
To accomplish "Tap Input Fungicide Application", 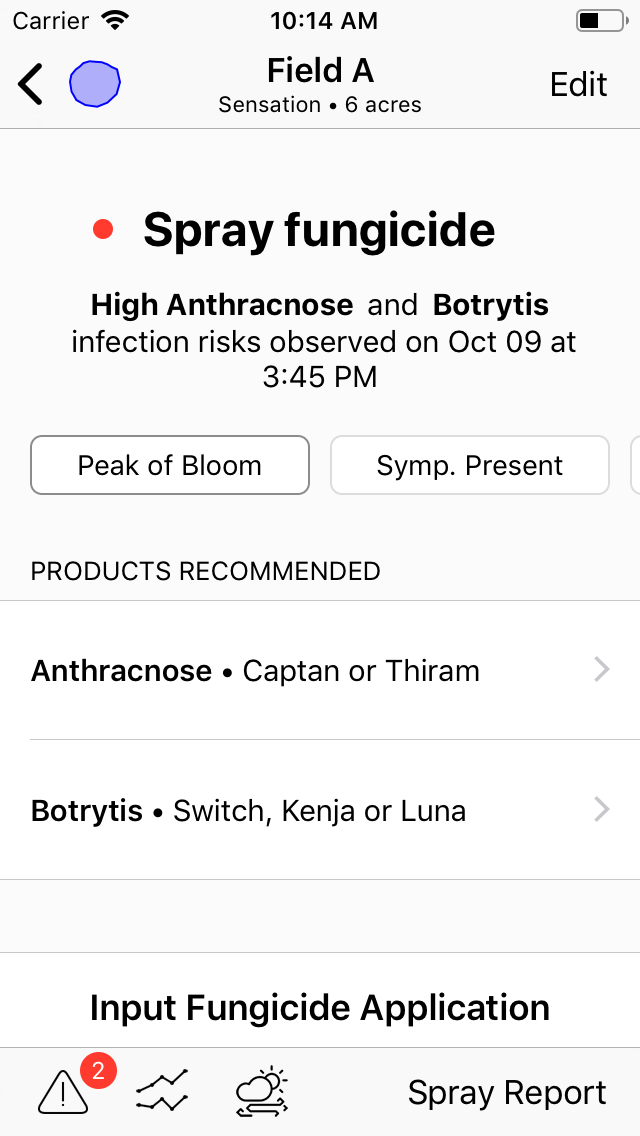I will 320,1007.
